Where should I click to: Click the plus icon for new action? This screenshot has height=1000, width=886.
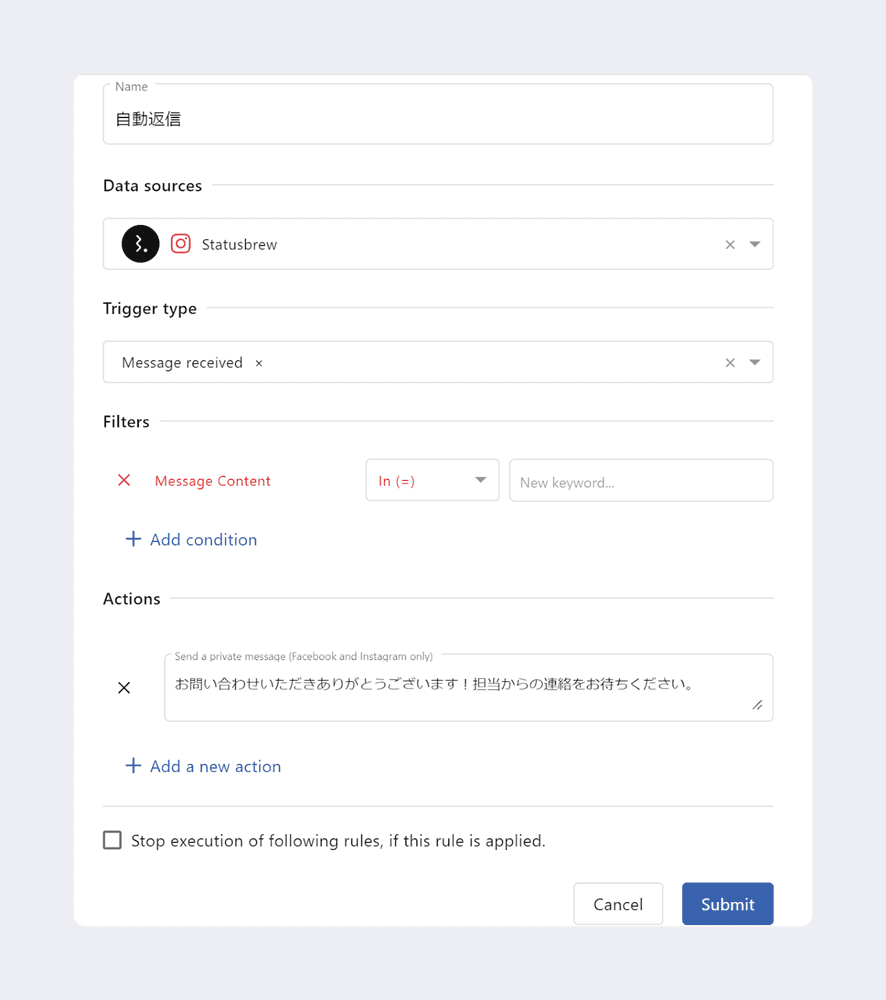(133, 766)
